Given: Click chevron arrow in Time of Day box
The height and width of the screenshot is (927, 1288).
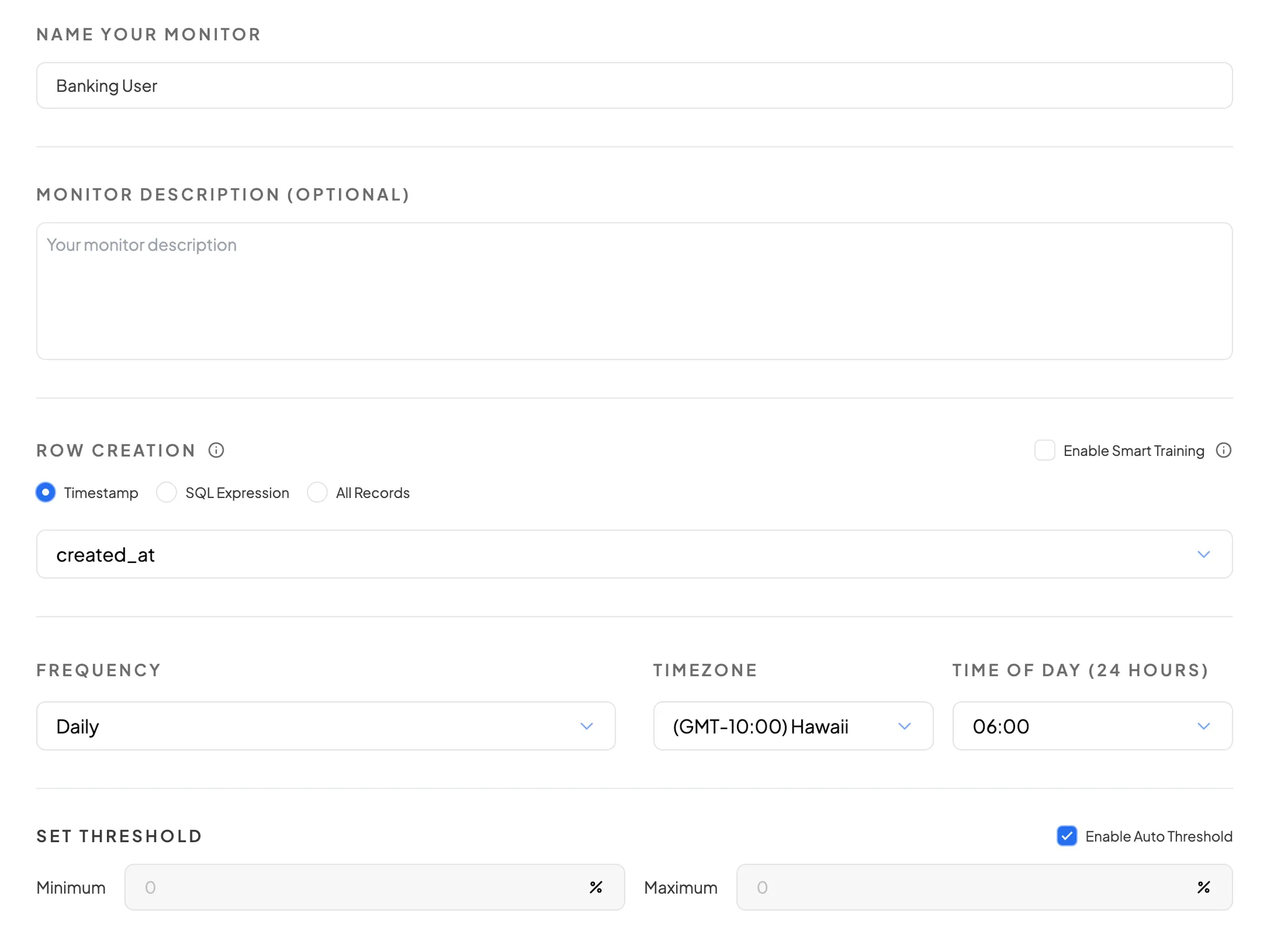Looking at the screenshot, I should point(1203,726).
